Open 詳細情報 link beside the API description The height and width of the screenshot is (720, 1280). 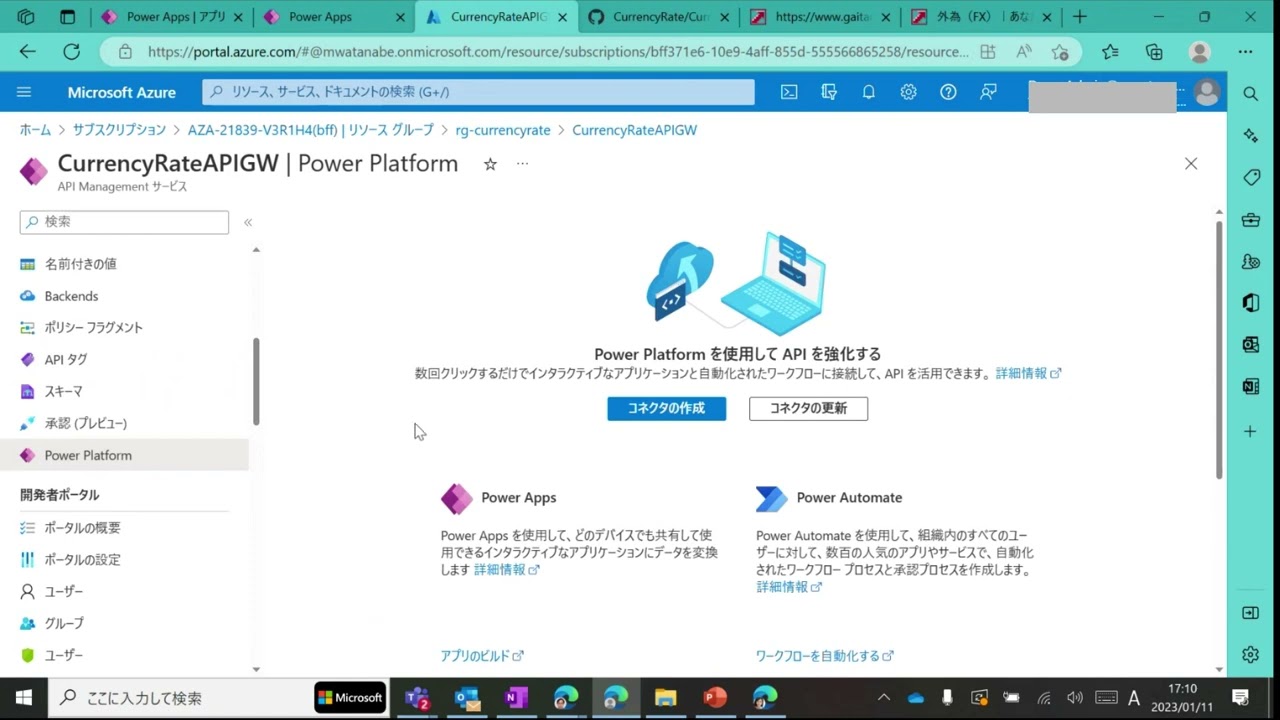[x=1028, y=373]
